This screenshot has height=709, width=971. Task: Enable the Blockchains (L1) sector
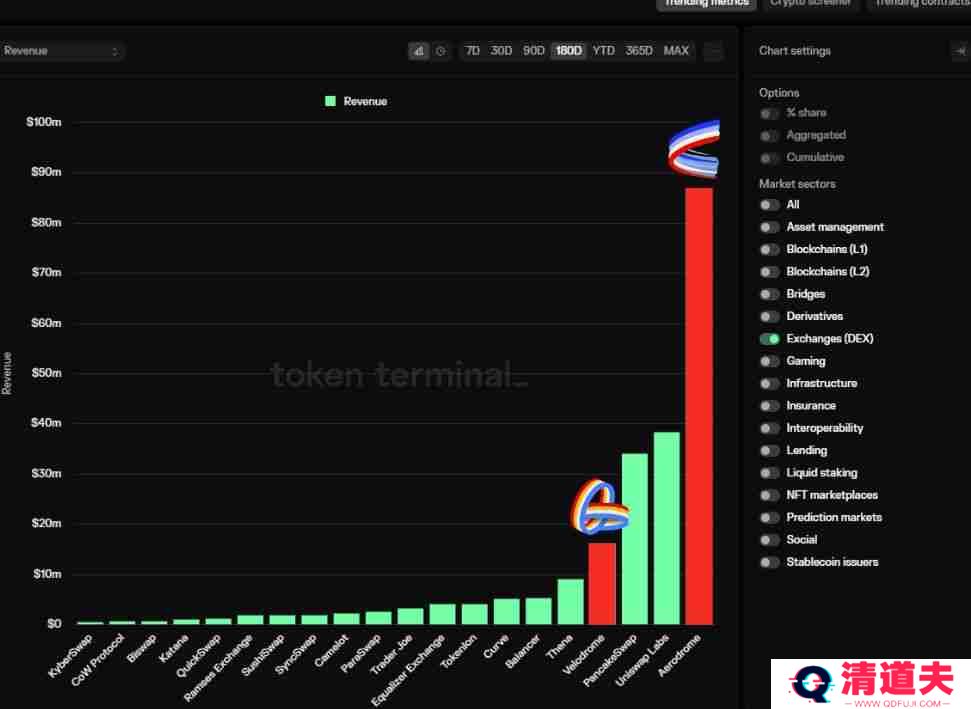tap(770, 250)
